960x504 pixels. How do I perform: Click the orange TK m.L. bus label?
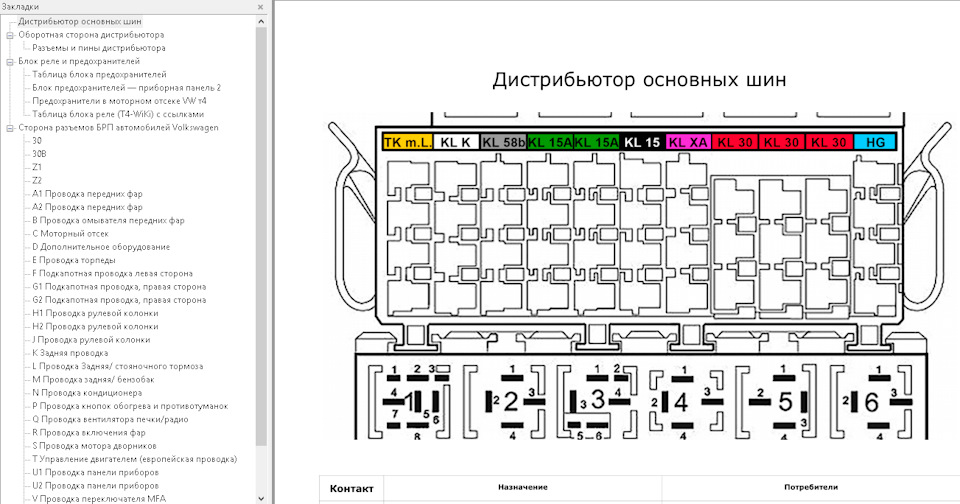407,142
